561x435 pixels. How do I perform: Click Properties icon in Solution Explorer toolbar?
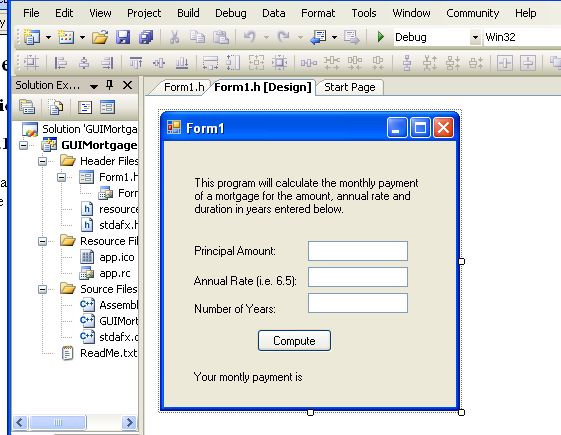[27, 107]
